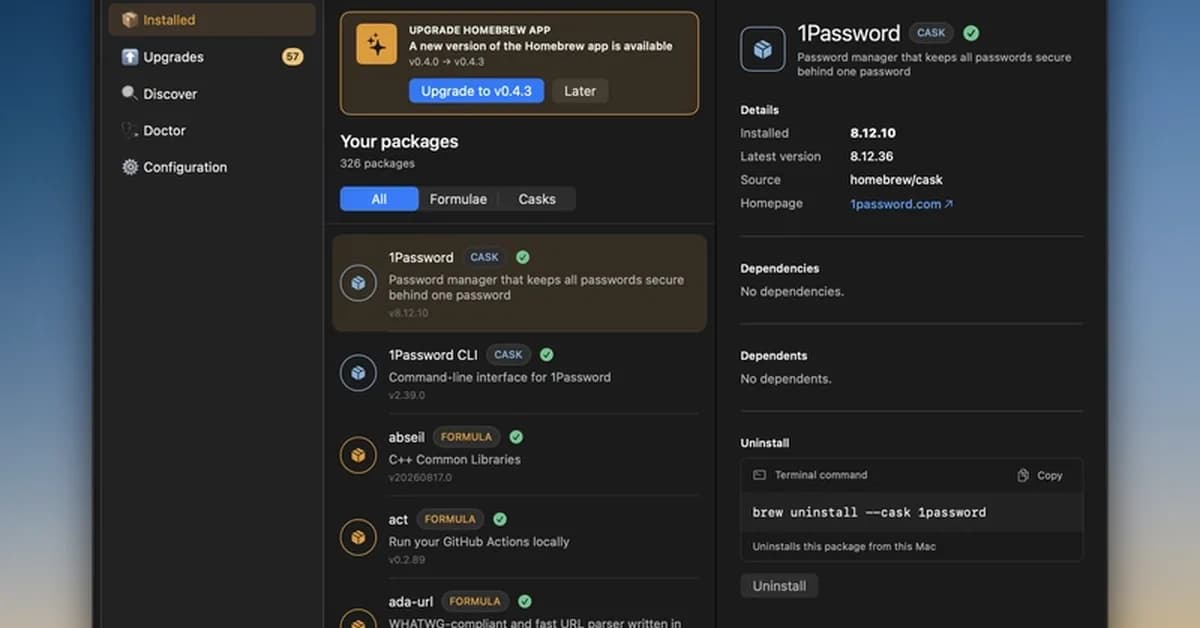This screenshot has width=1200, height=628.
Task: Select the act package name
Action: pos(398,520)
